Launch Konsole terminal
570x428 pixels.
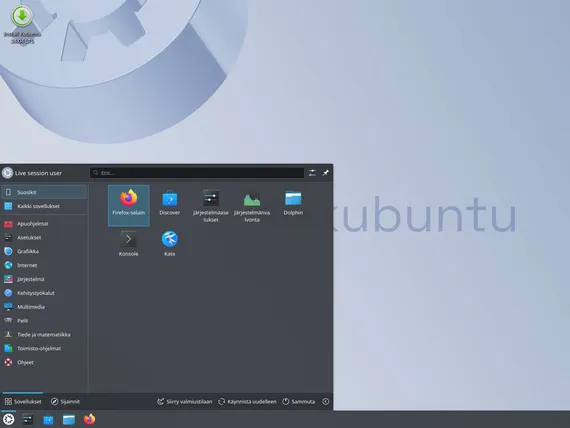click(x=128, y=244)
